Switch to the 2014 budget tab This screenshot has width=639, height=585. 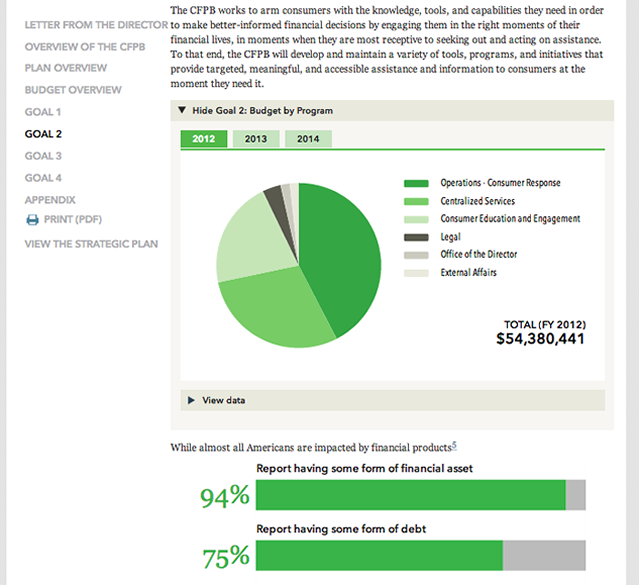pos(308,139)
